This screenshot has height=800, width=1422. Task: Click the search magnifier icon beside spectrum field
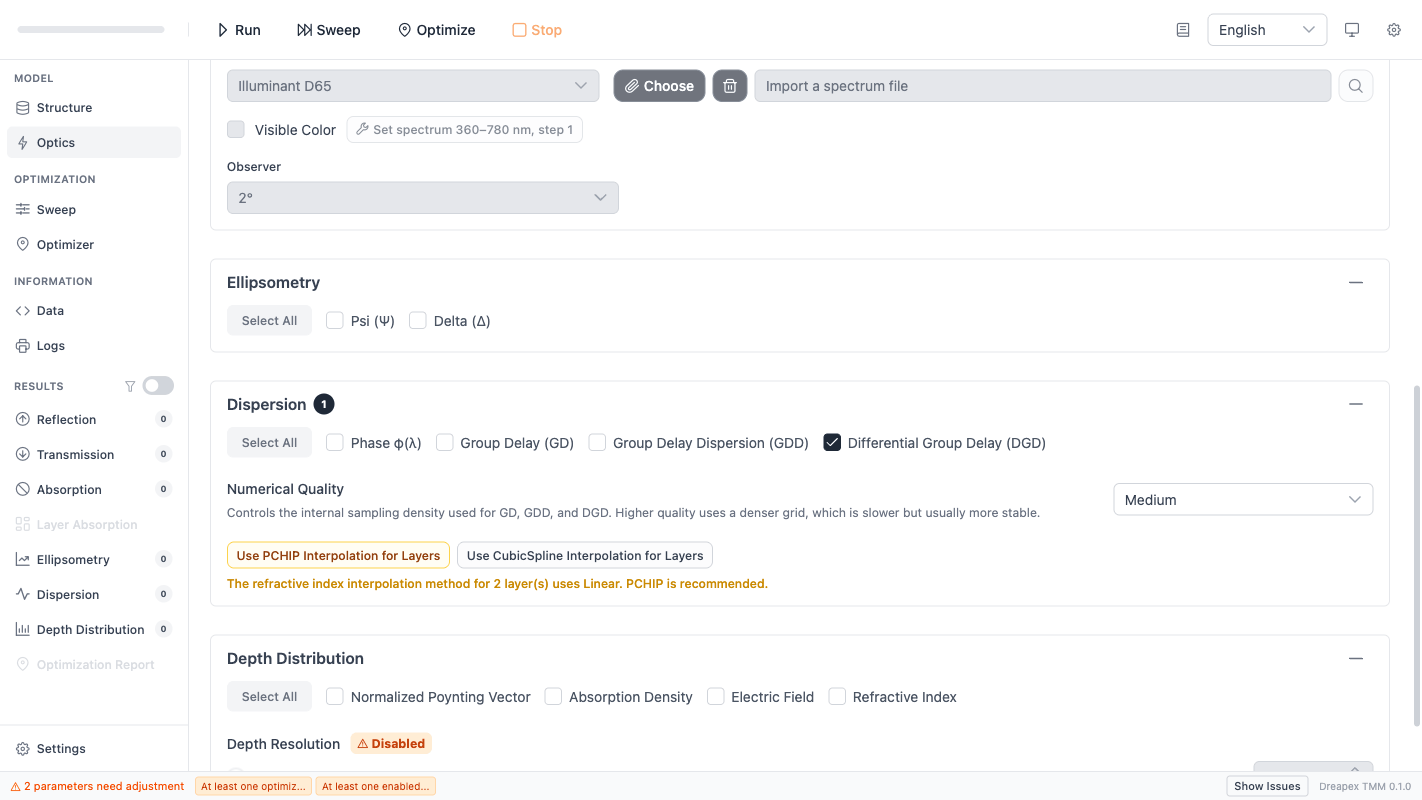pos(1355,86)
